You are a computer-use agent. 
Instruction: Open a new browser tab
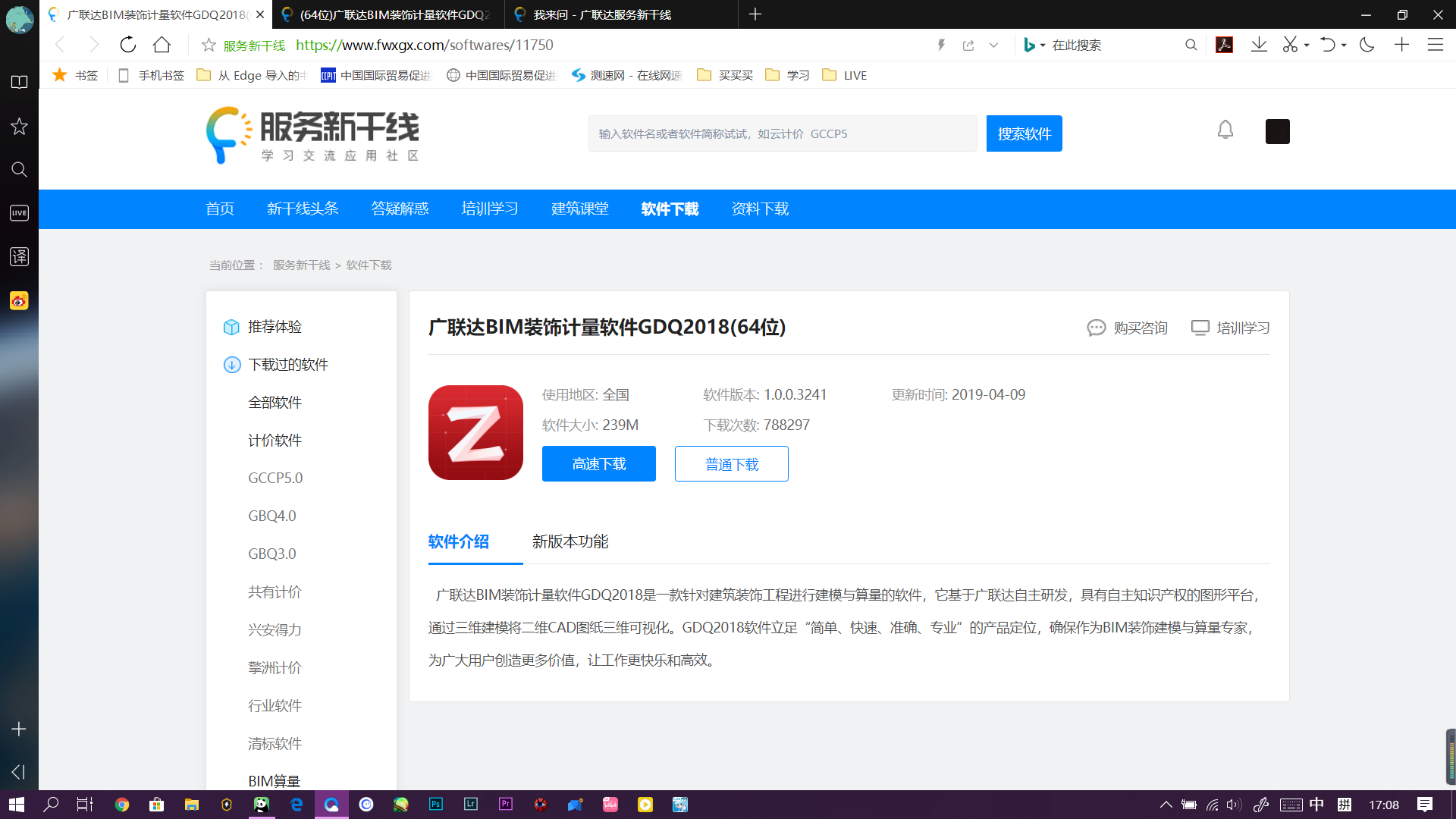coord(755,14)
